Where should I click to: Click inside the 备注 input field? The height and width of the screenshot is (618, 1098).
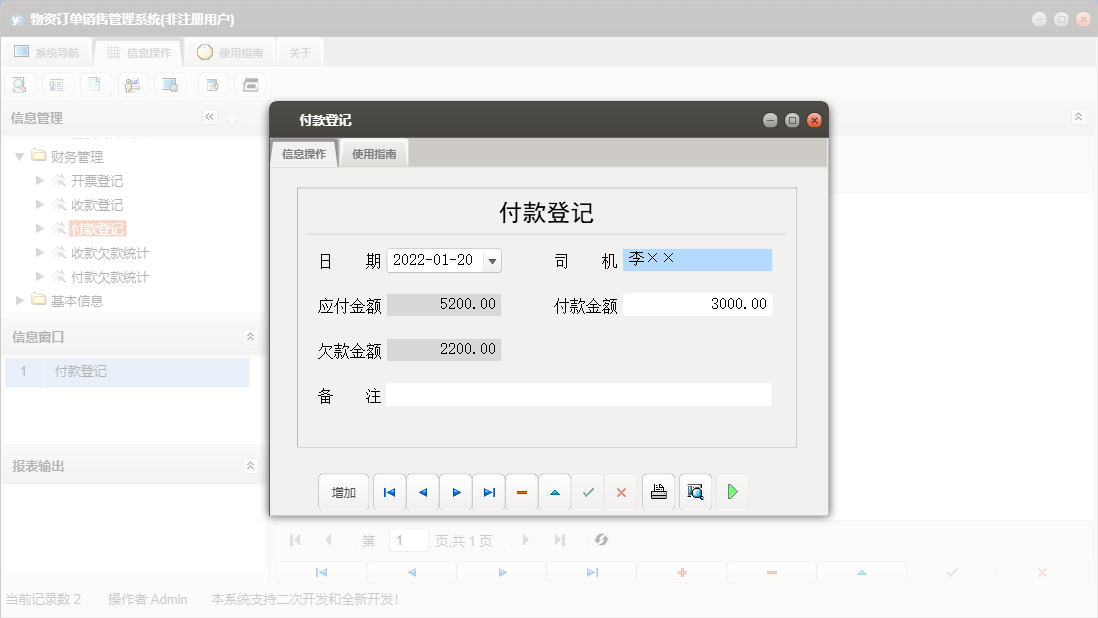pyautogui.click(x=580, y=394)
